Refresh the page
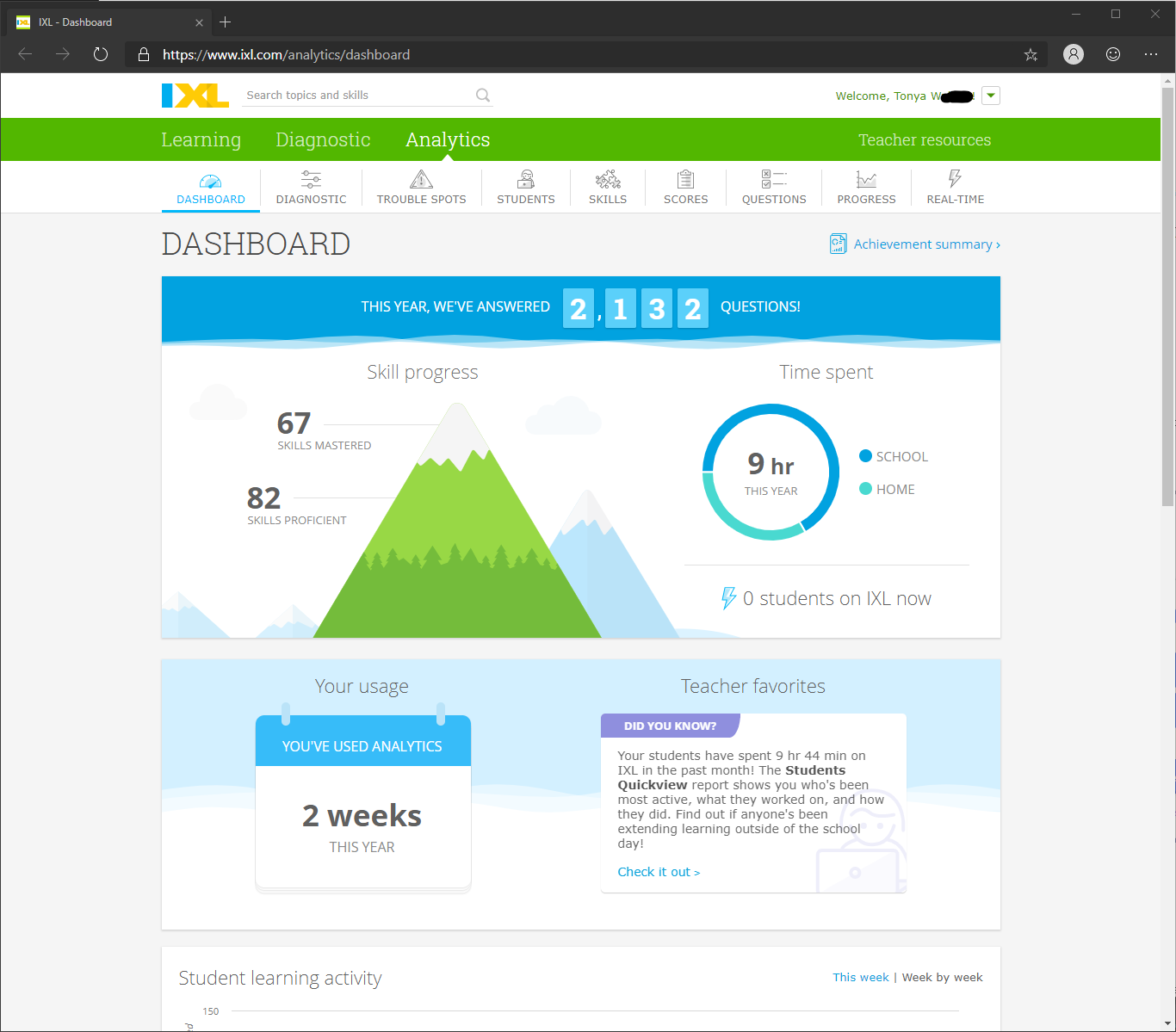The height and width of the screenshot is (1032, 1176). (x=101, y=54)
